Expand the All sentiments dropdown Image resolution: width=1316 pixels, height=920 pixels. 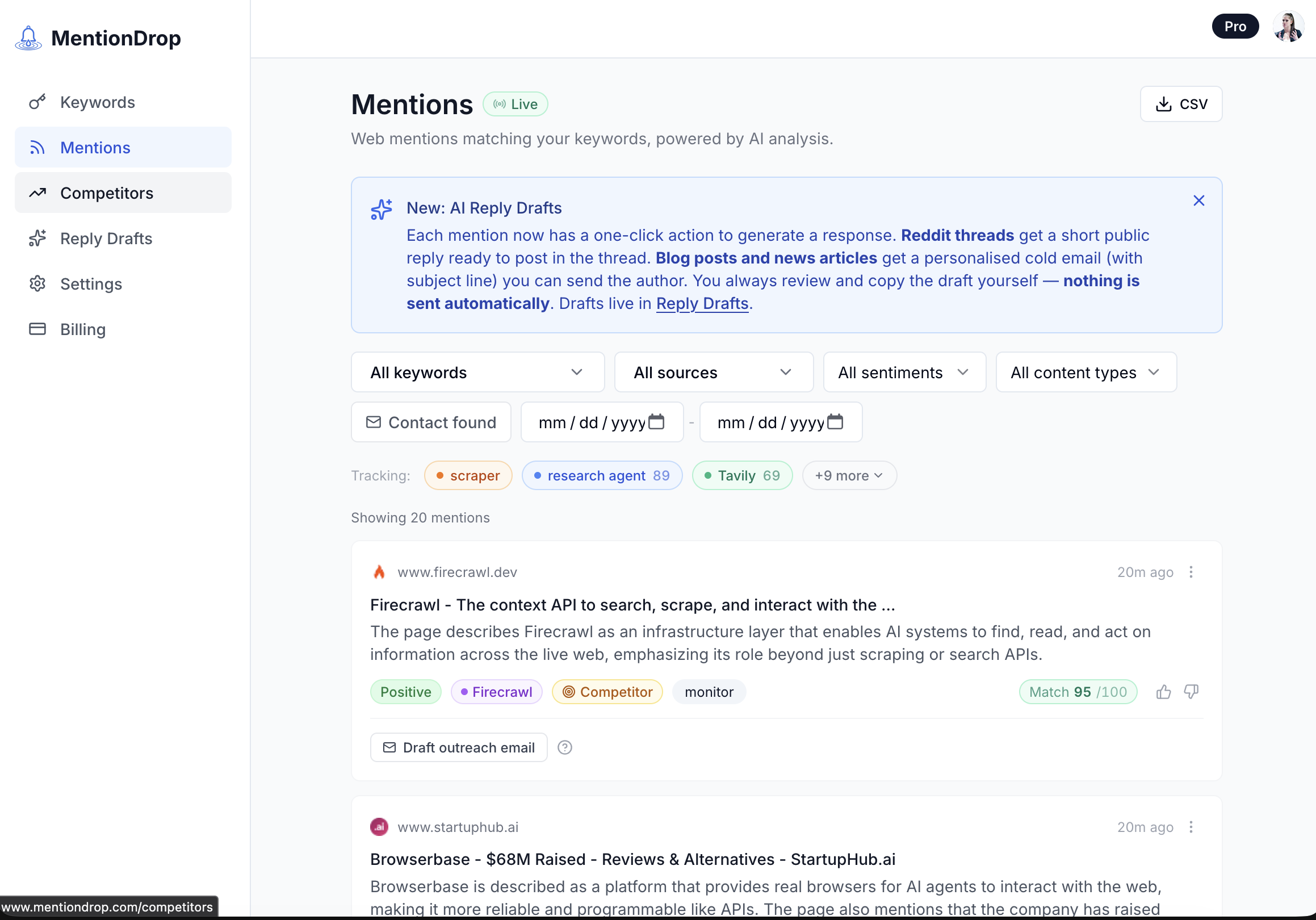pyautogui.click(x=904, y=372)
